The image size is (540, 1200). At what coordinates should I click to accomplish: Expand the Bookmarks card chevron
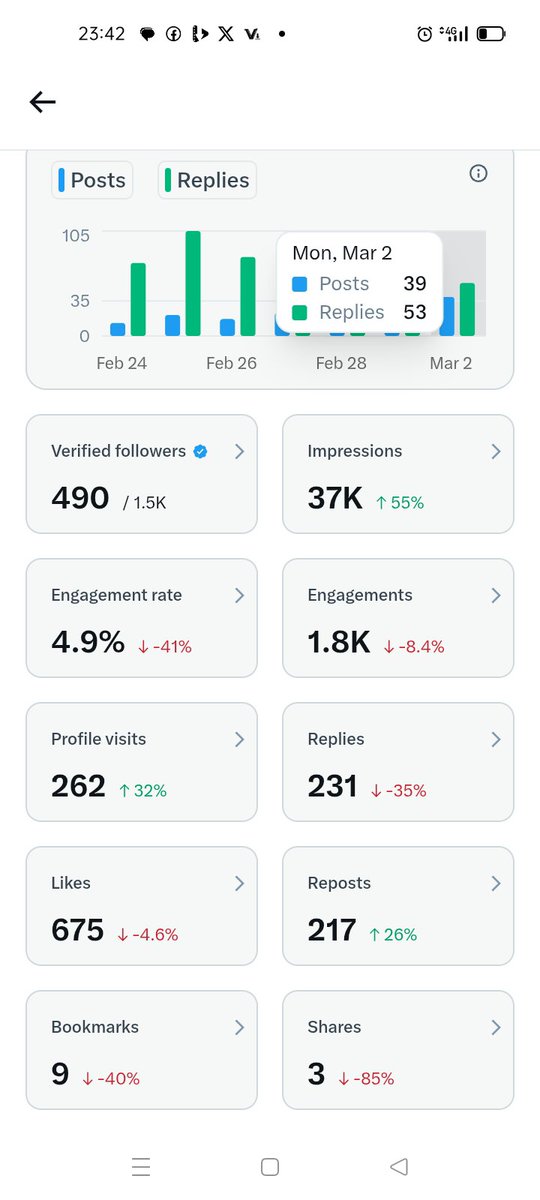coord(239,1028)
